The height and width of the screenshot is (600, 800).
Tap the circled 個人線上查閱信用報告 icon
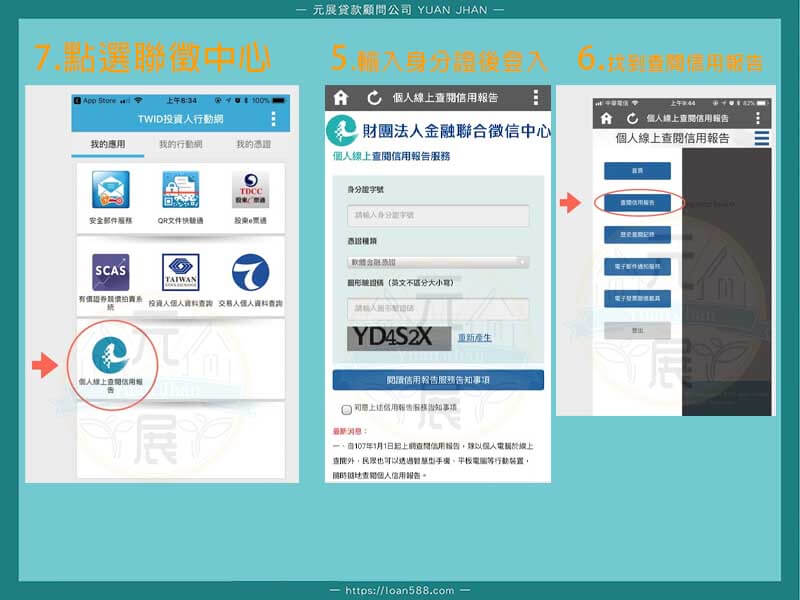point(113,356)
